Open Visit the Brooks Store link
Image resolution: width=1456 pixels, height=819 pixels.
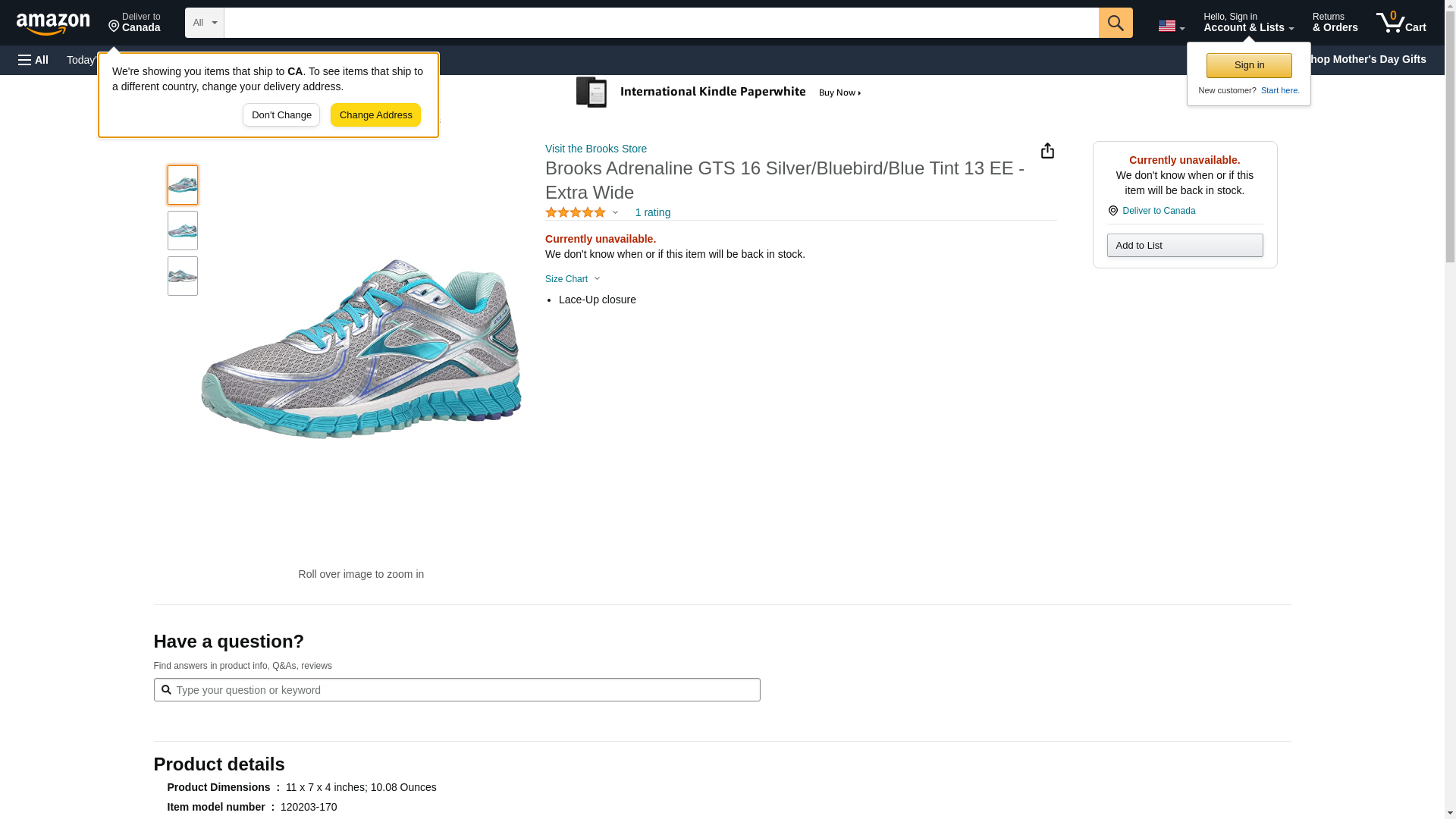pyautogui.click(x=596, y=149)
